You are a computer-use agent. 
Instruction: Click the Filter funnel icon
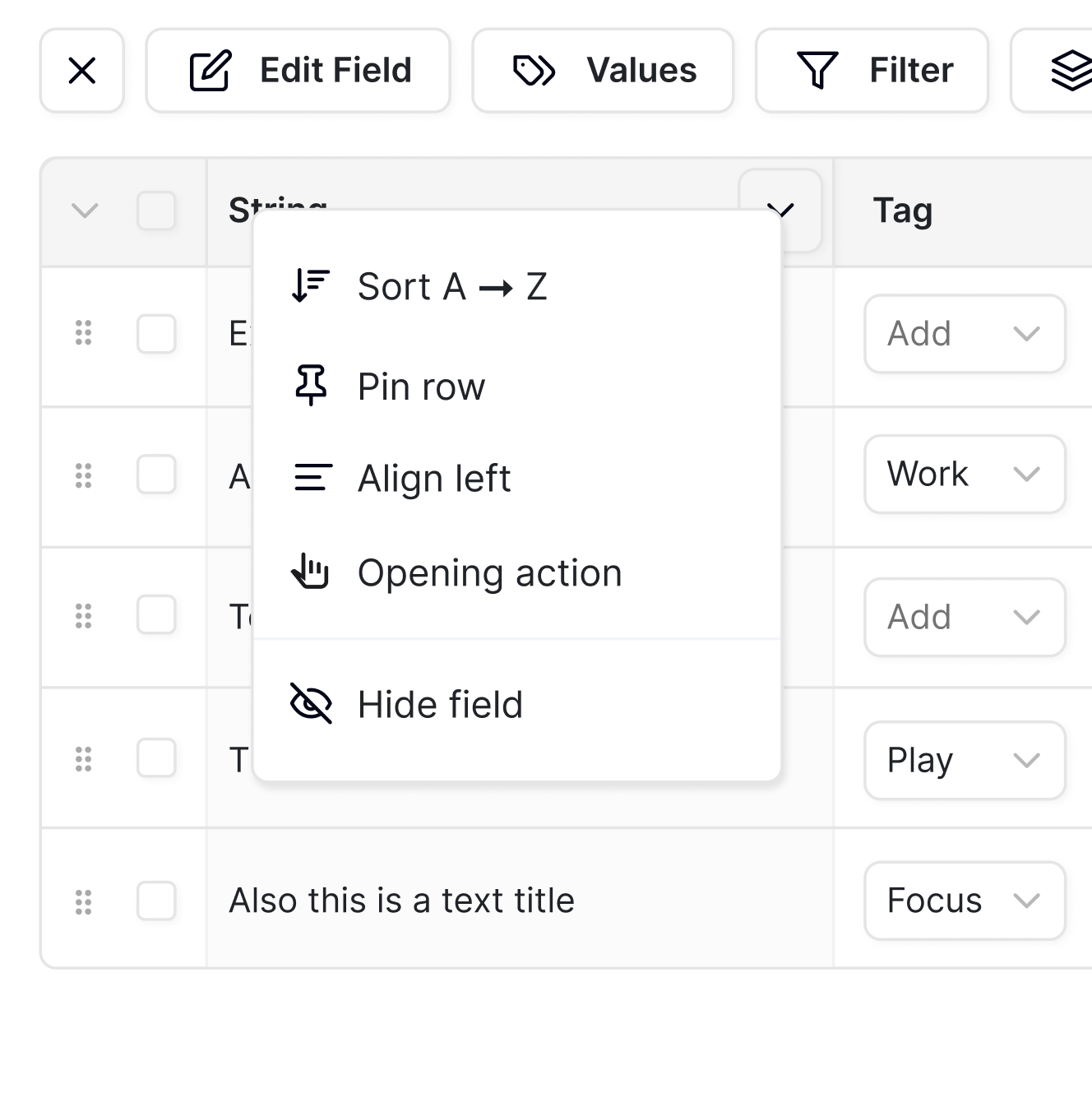click(x=817, y=71)
